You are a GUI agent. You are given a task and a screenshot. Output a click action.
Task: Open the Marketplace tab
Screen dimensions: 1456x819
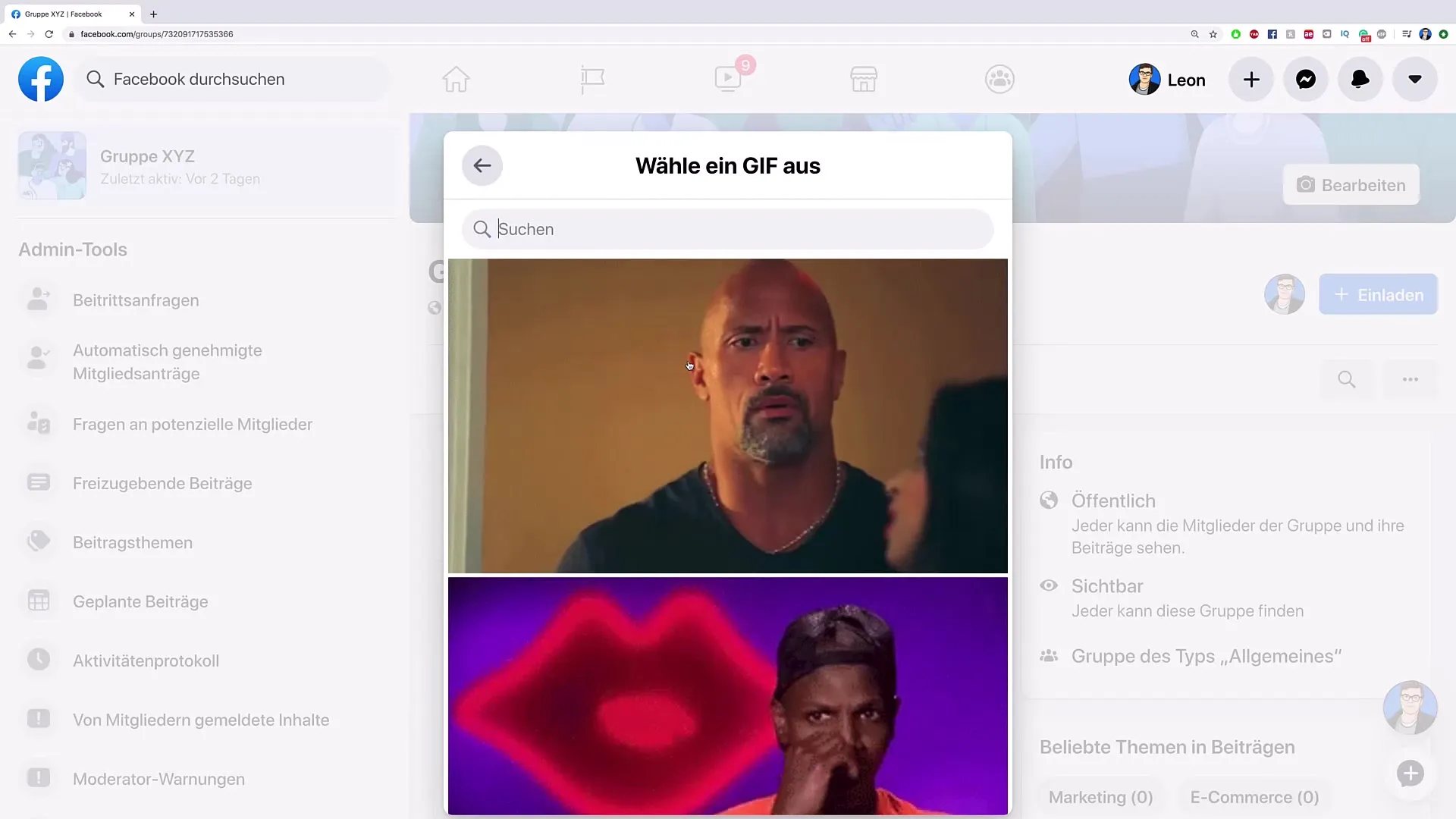[x=864, y=79]
